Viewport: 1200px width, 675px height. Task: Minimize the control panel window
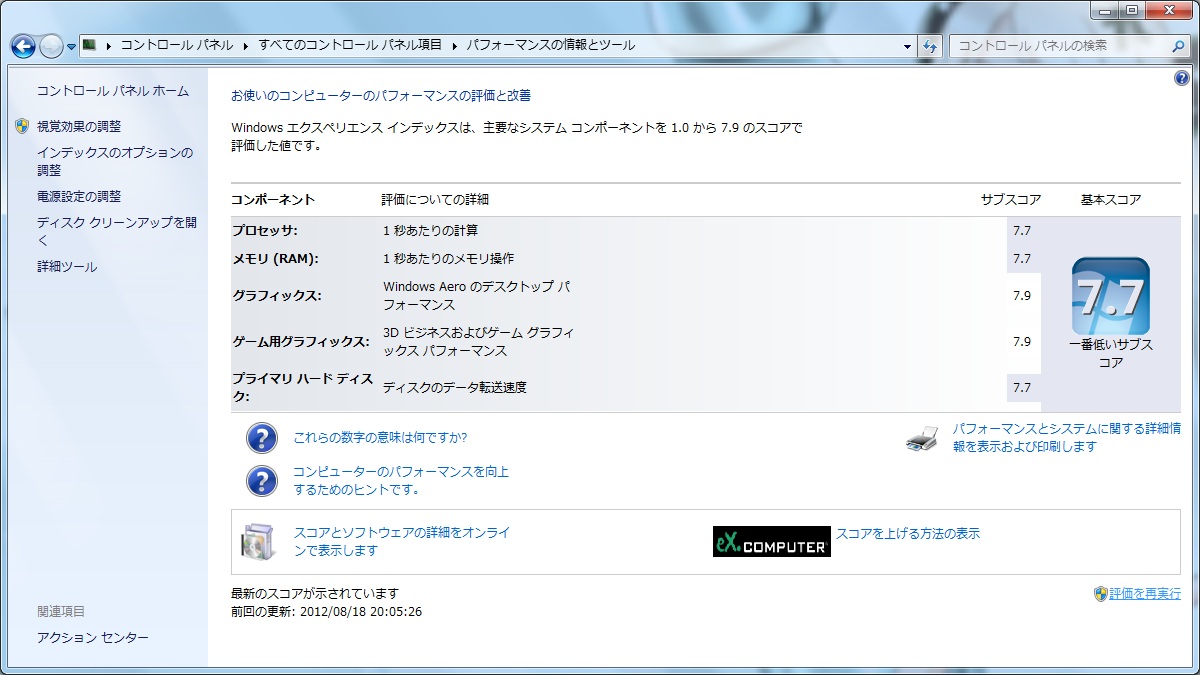[x=1103, y=10]
